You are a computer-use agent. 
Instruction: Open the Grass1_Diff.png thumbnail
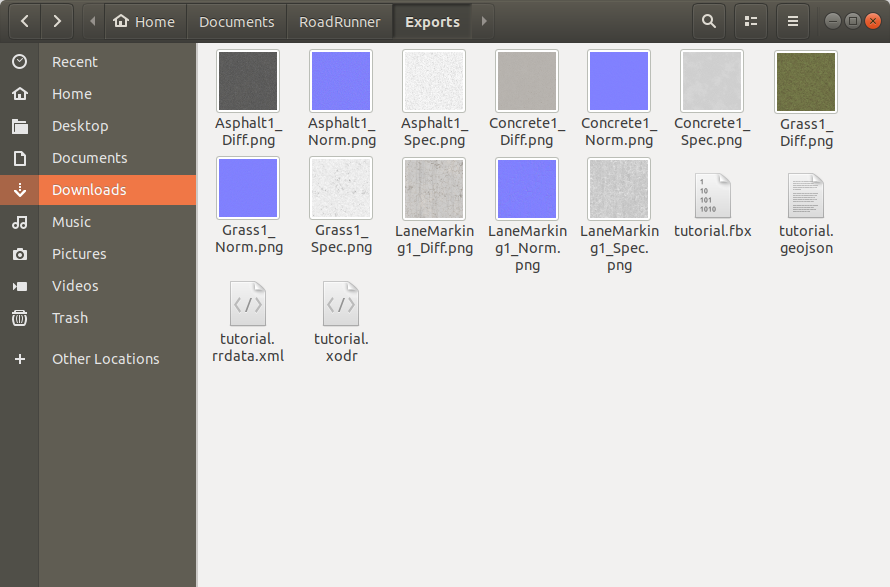pos(805,80)
